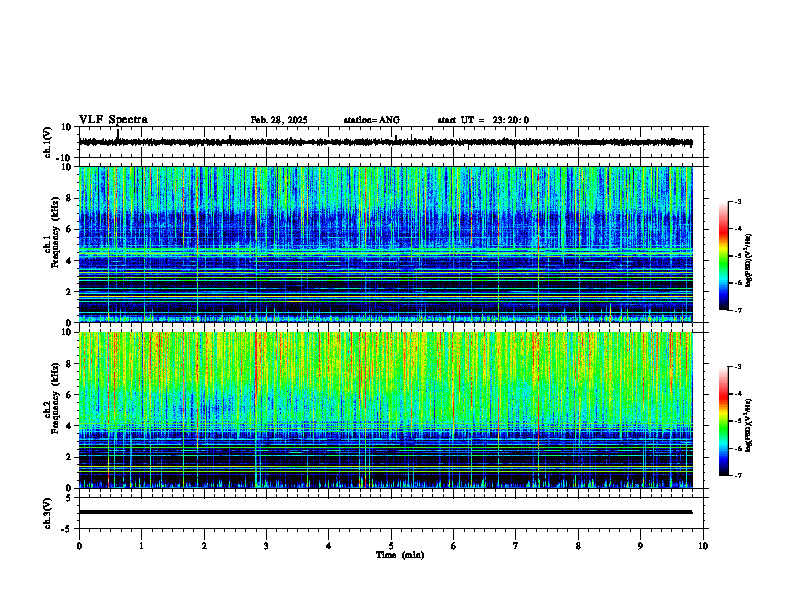Click the flat black trace in ch.3 panel
Screen dimensions: 792x612
click(x=385, y=512)
